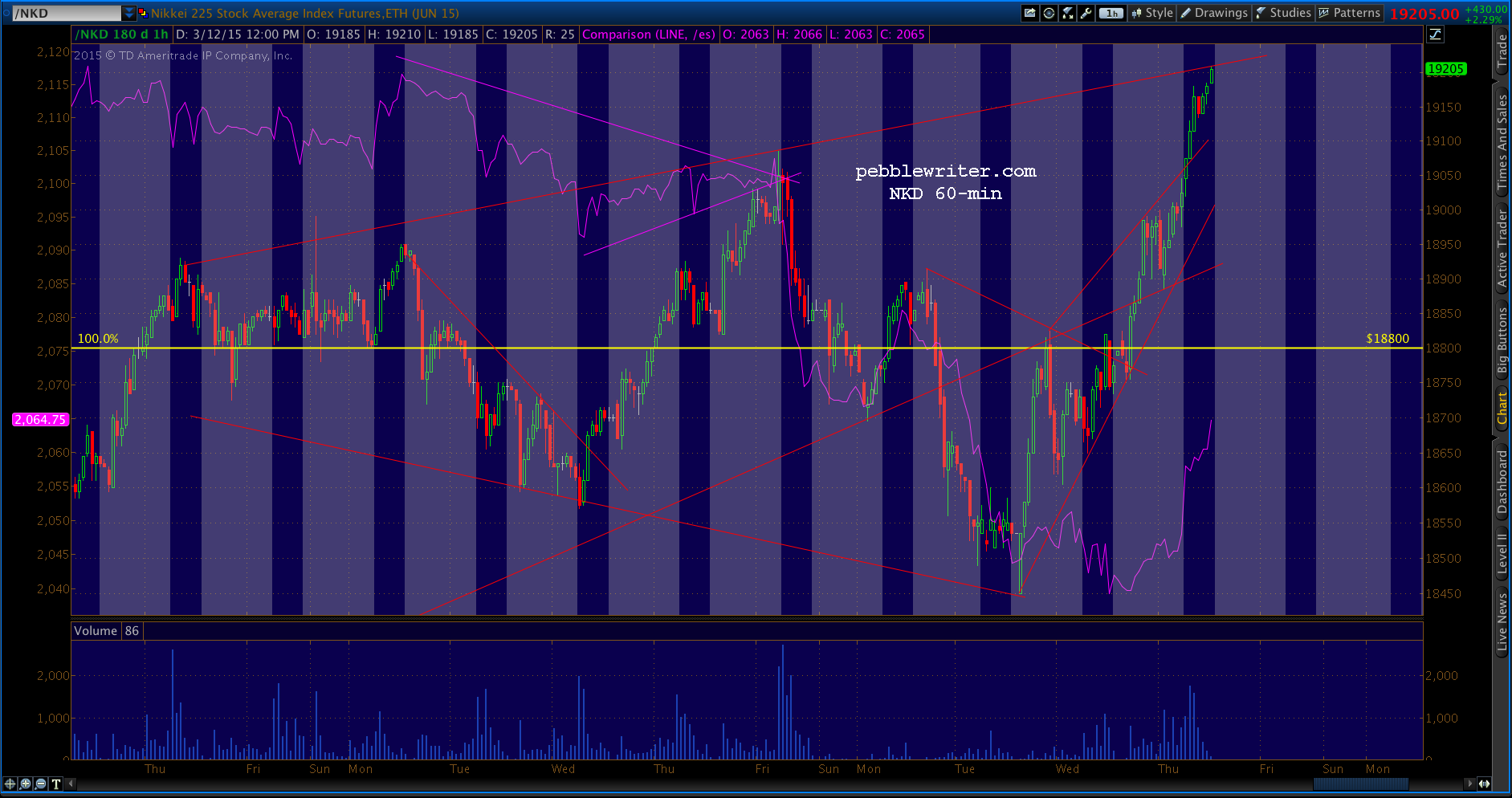Open chart settings wrench icon
The image size is (1512, 798).
point(1086,13)
